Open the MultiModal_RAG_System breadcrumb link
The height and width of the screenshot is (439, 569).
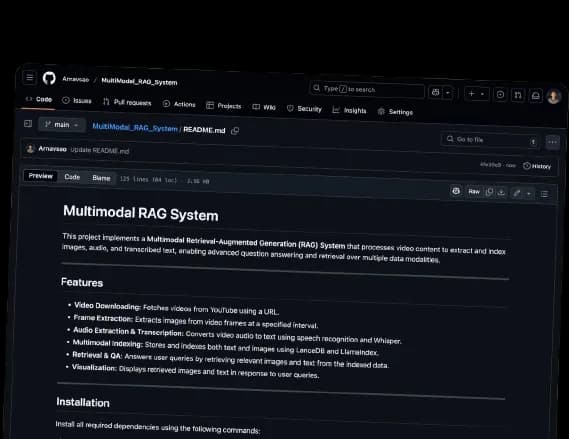coord(135,127)
